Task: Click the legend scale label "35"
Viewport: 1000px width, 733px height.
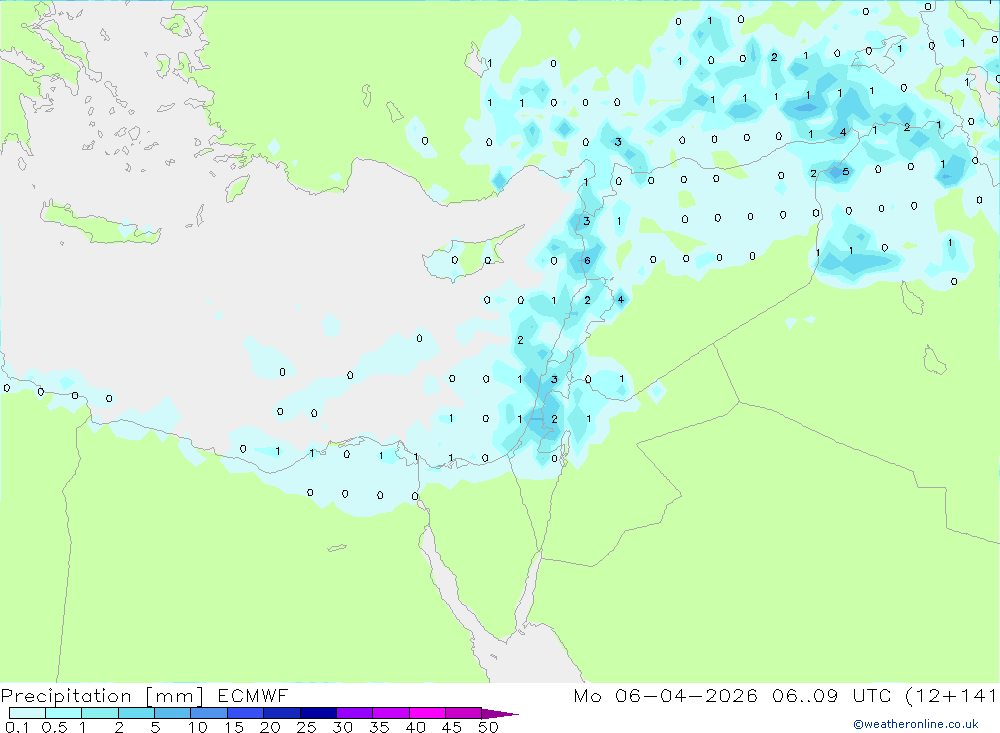Action: 379,727
